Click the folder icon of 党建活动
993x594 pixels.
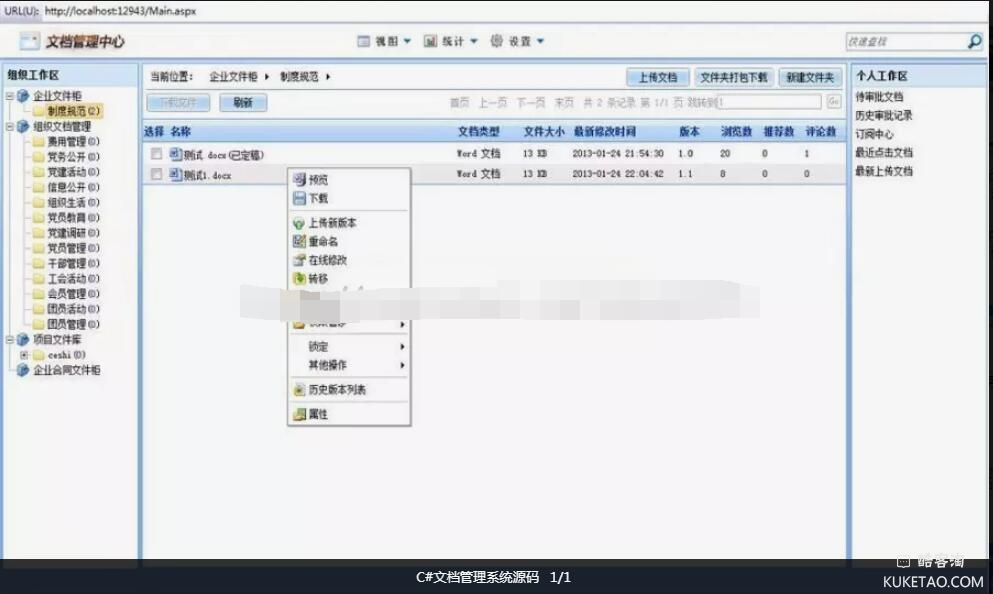pyautogui.click(x=39, y=172)
